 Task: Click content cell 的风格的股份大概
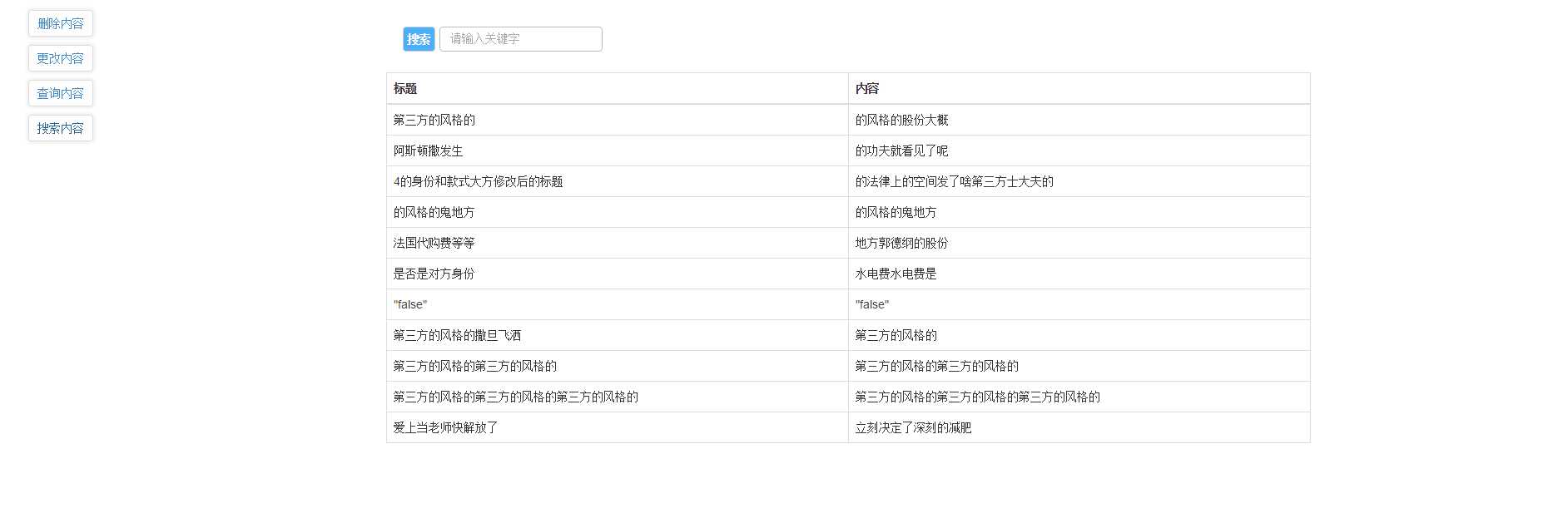[x=1079, y=120]
